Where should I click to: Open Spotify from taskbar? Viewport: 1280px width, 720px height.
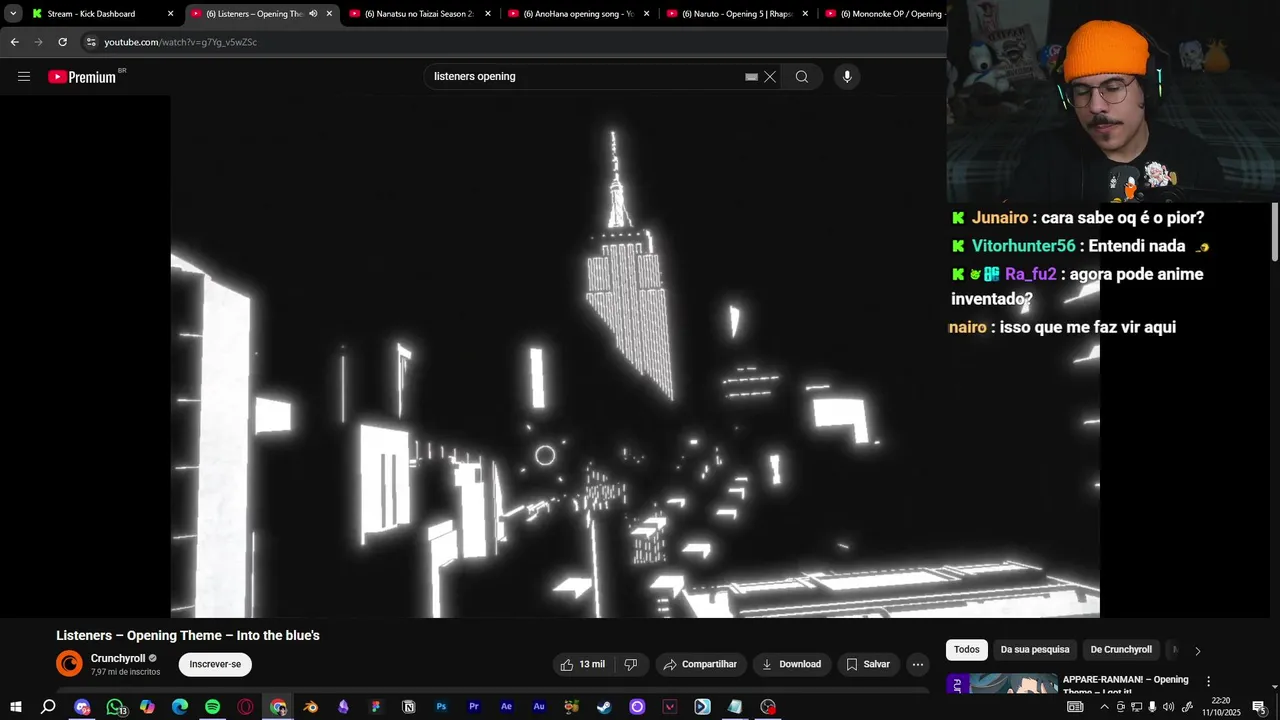(x=212, y=707)
